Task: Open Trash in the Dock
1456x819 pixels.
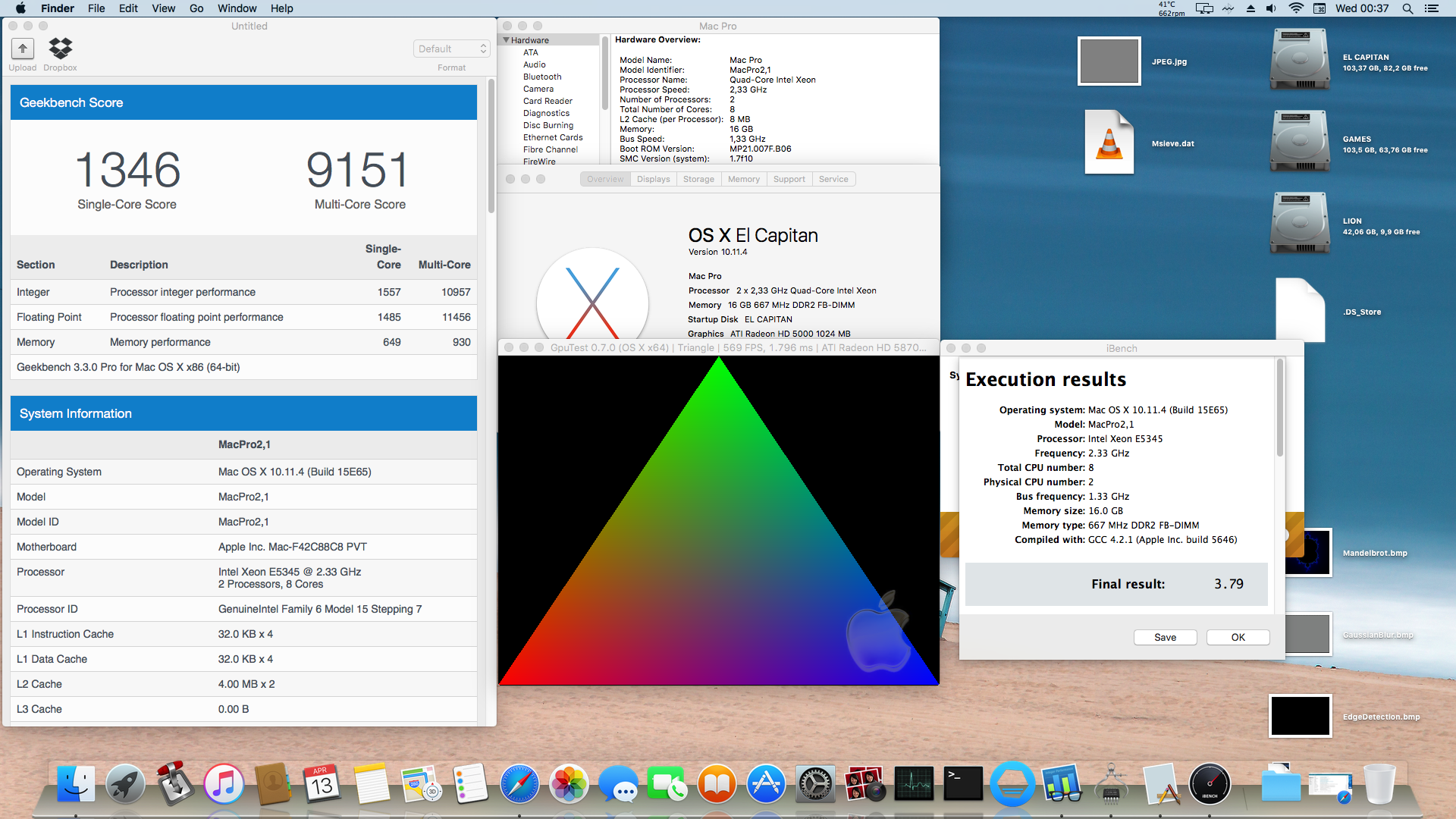Action: pos(1379,783)
